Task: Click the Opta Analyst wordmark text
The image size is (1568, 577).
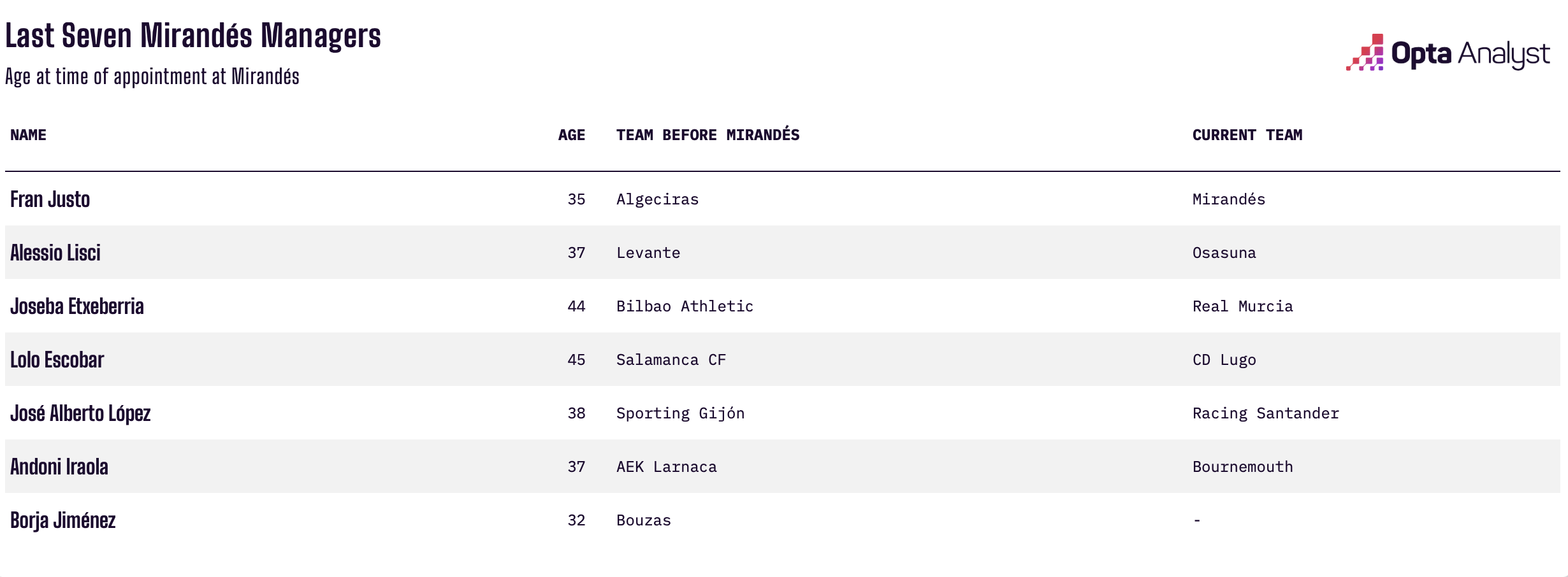Action: [x=1470, y=53]
